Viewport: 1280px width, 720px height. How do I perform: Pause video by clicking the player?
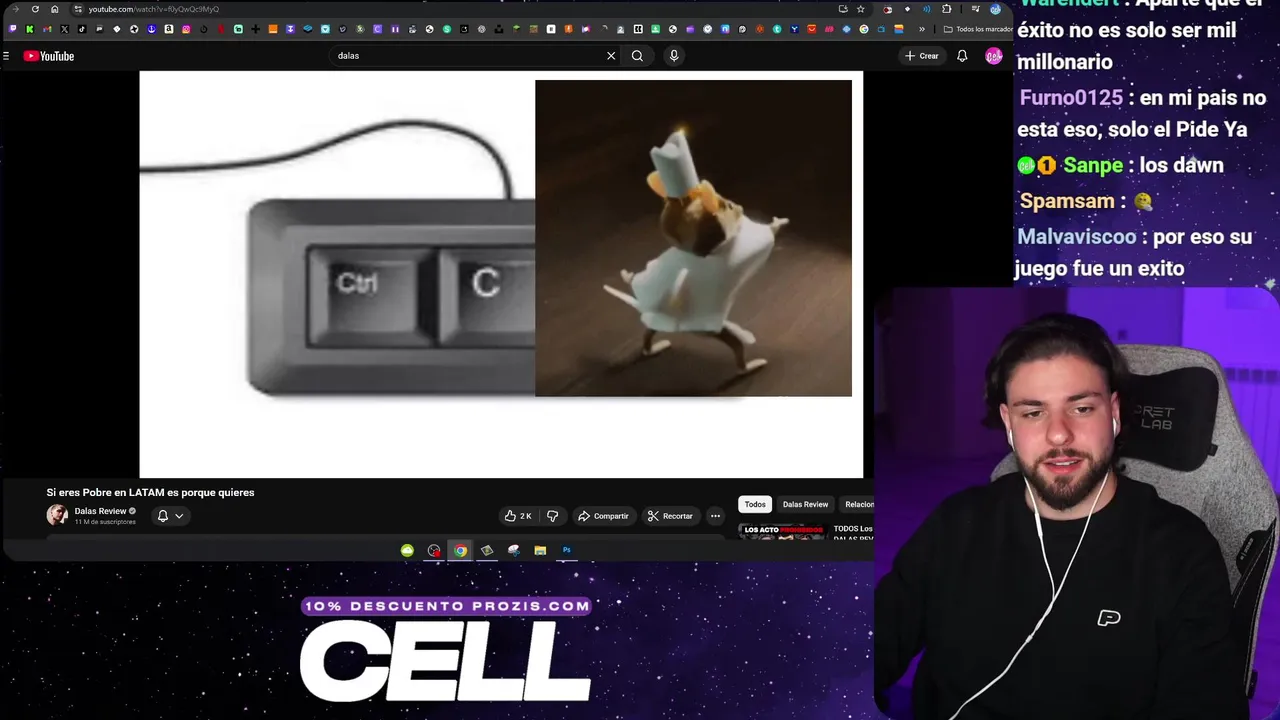501,274
